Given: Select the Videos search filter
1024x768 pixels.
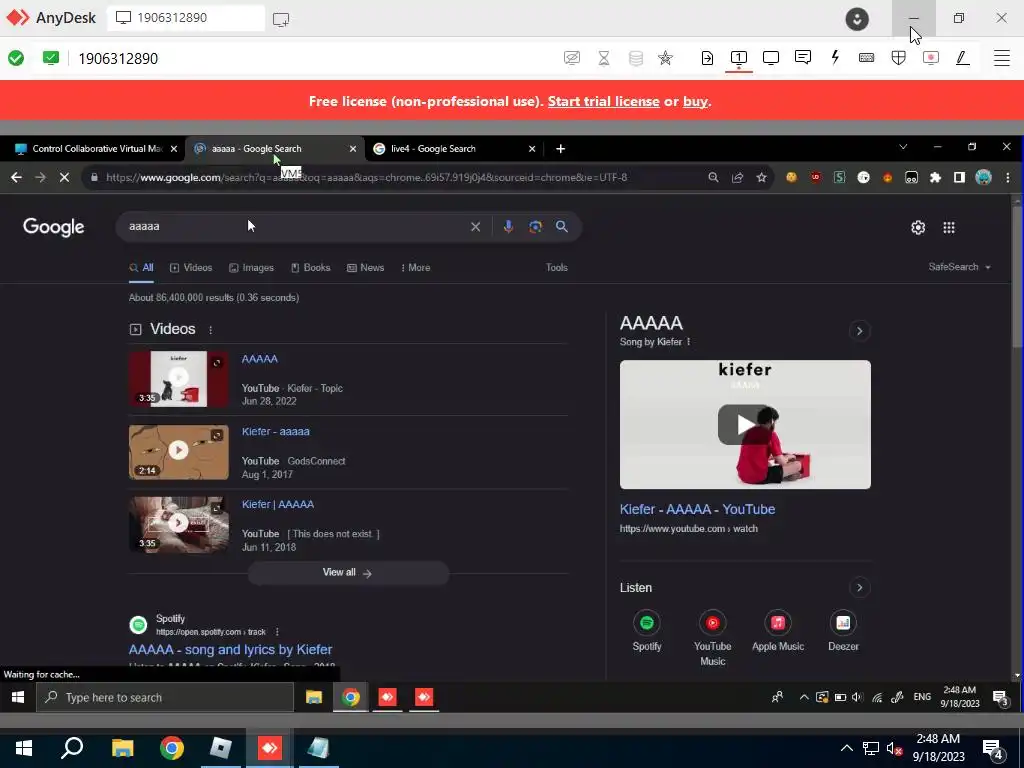Looking at the screenshot, I should click(x=191, y=267).
